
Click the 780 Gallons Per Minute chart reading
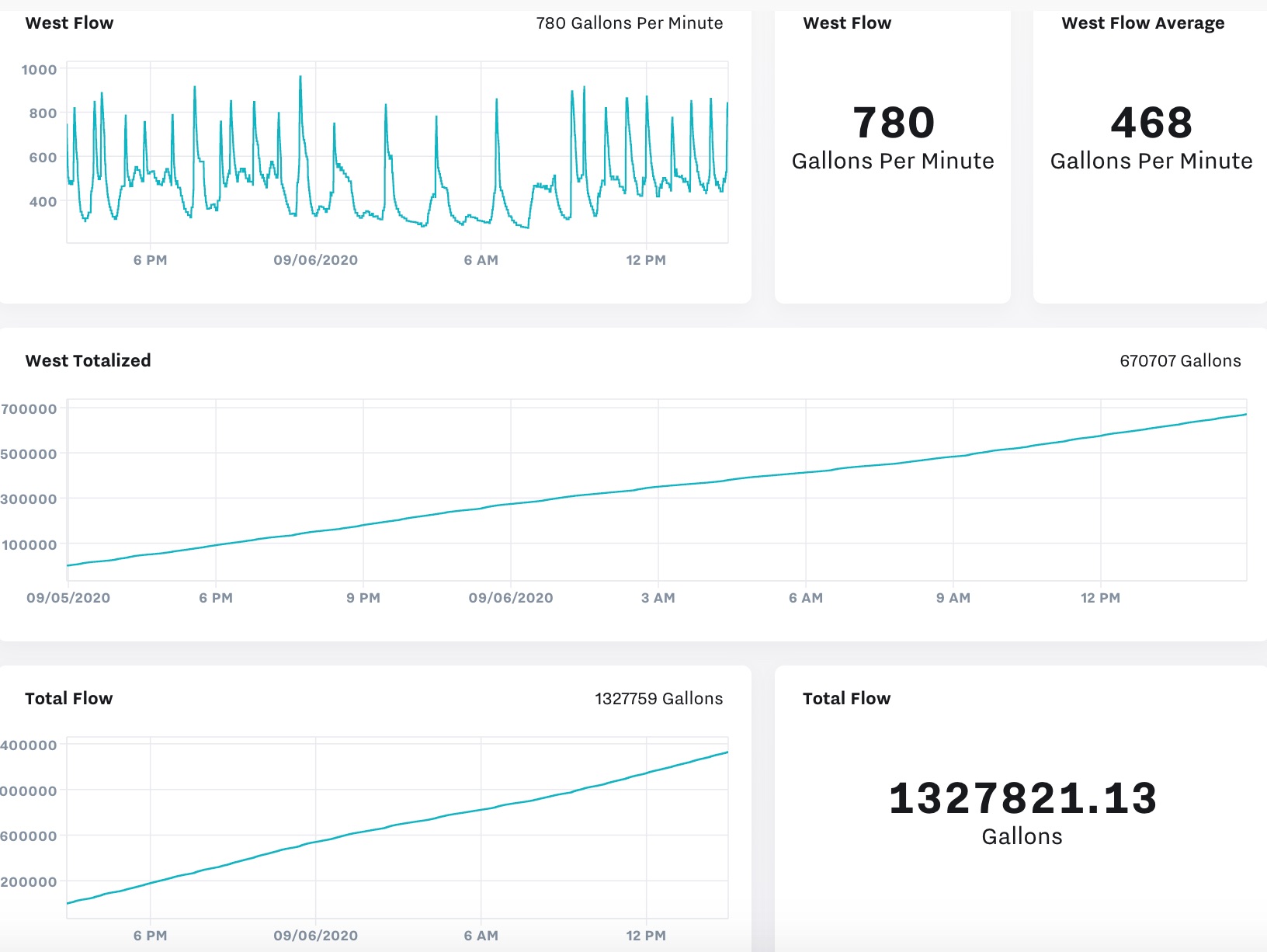click(630, 23)
